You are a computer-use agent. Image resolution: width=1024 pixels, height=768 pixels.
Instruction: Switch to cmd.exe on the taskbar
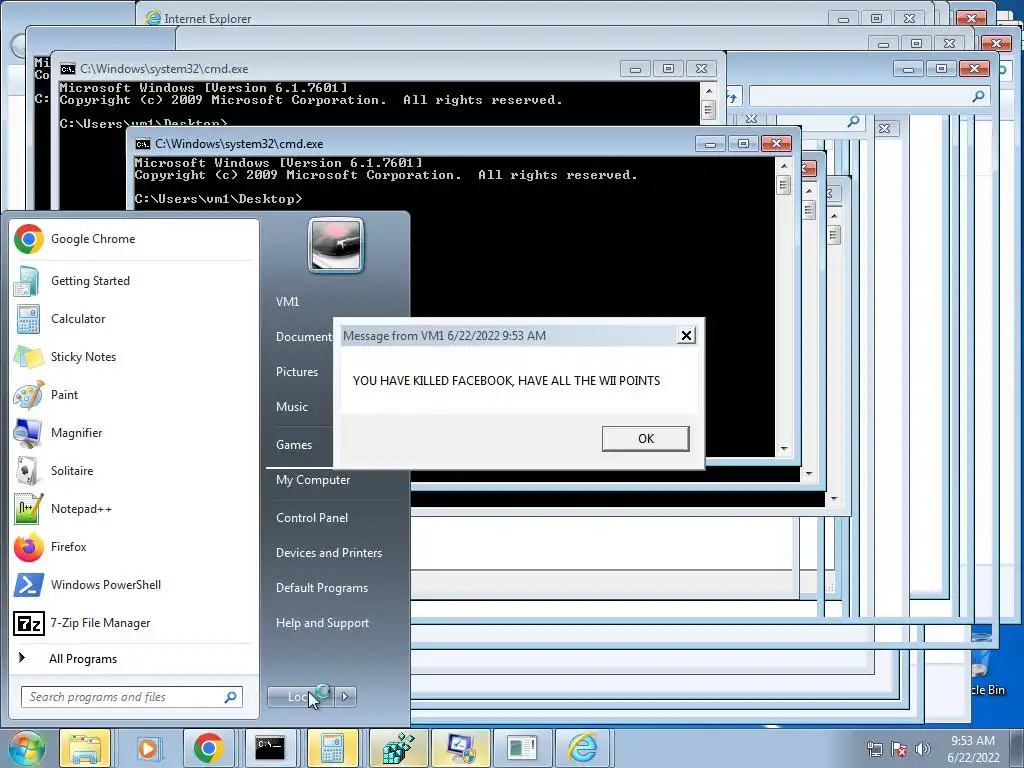pos(270,748)
